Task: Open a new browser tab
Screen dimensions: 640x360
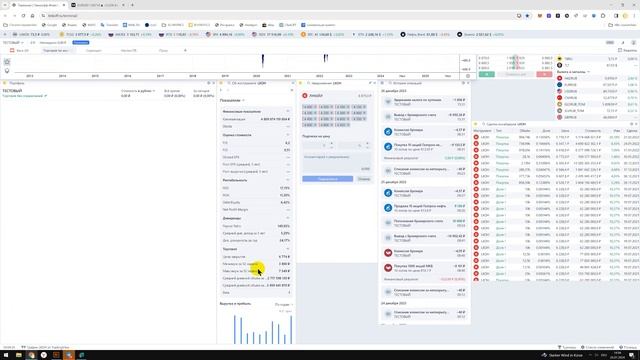Action: [x=132, y=5]
